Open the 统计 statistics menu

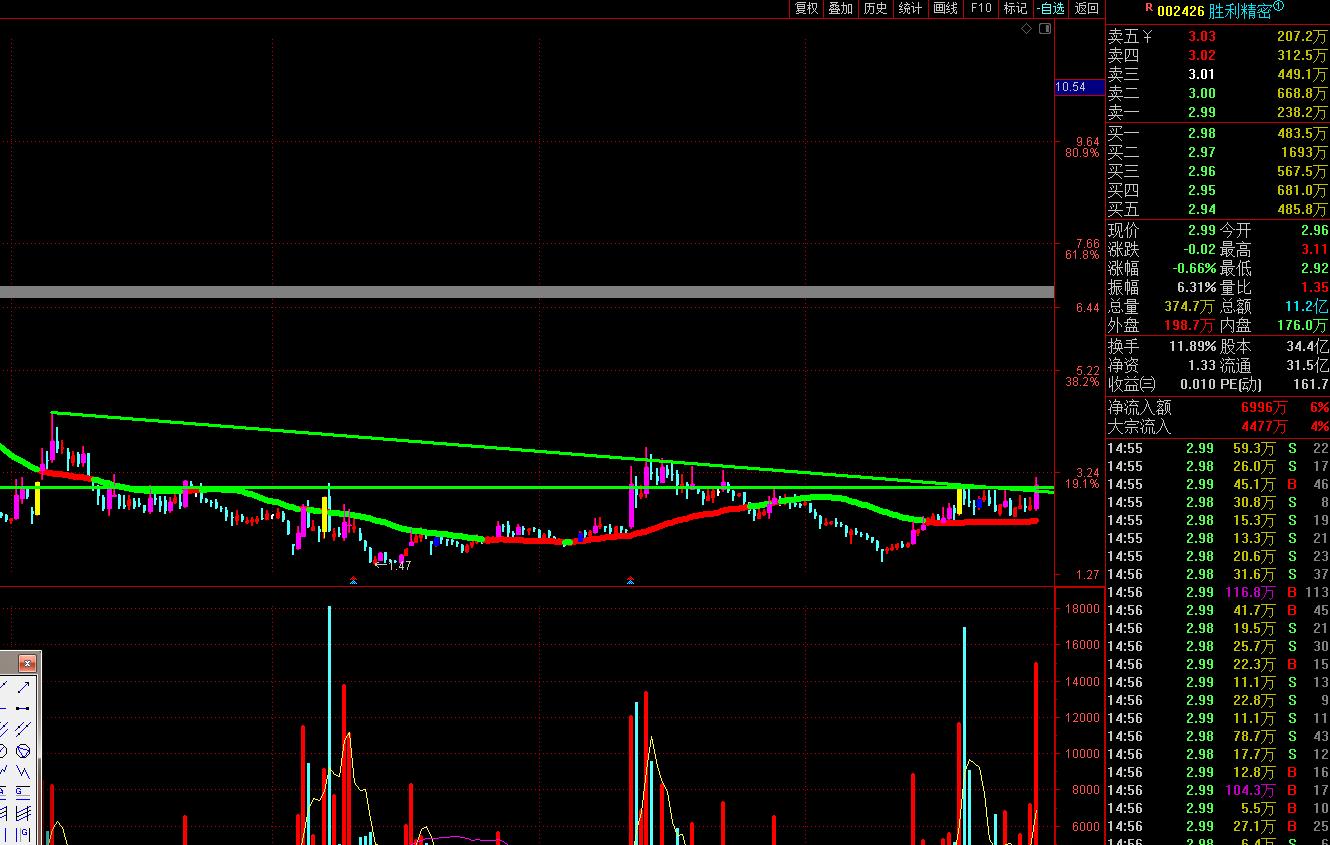coord(910,8)
